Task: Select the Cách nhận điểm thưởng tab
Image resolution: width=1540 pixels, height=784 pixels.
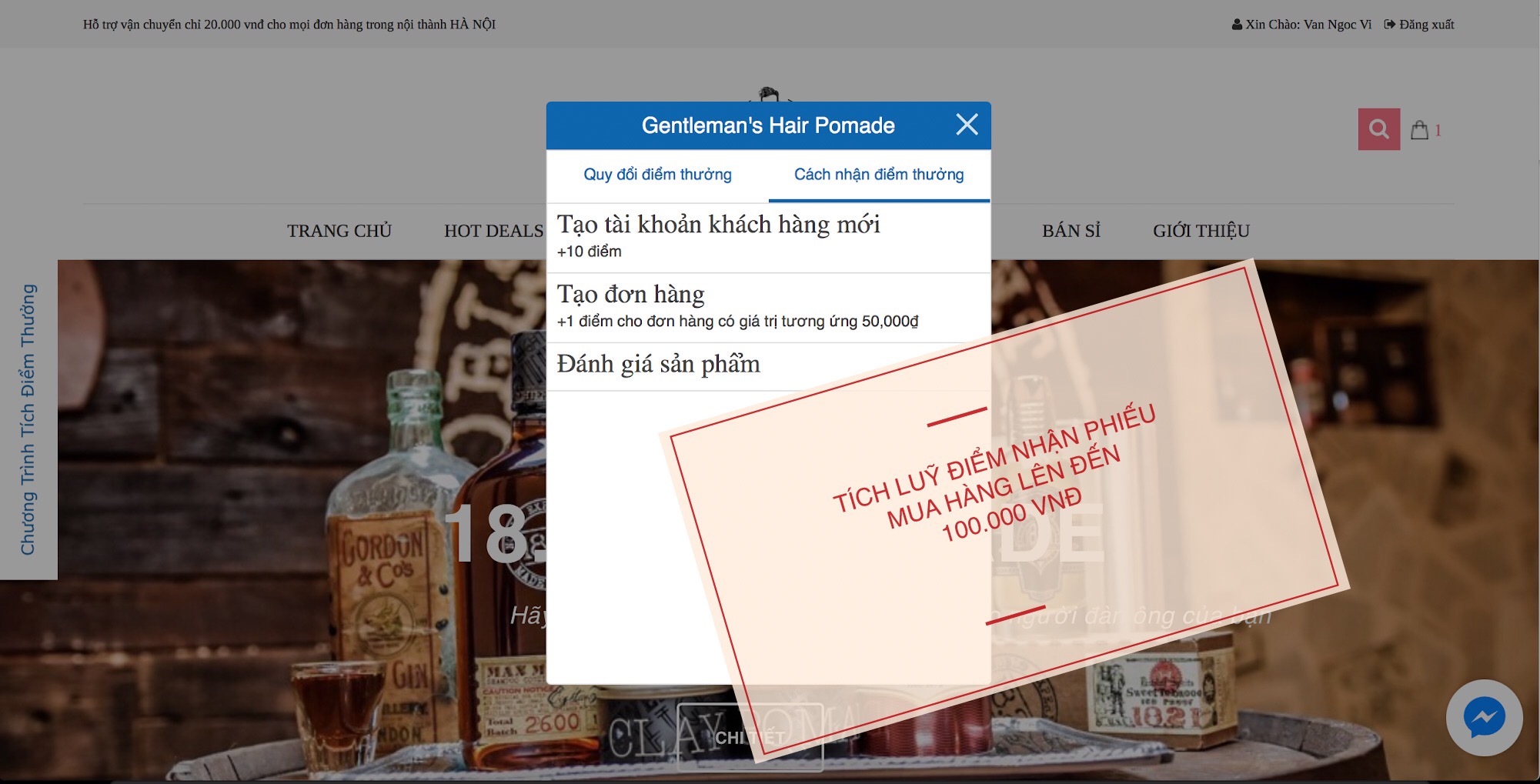Action: pos(879,175)
